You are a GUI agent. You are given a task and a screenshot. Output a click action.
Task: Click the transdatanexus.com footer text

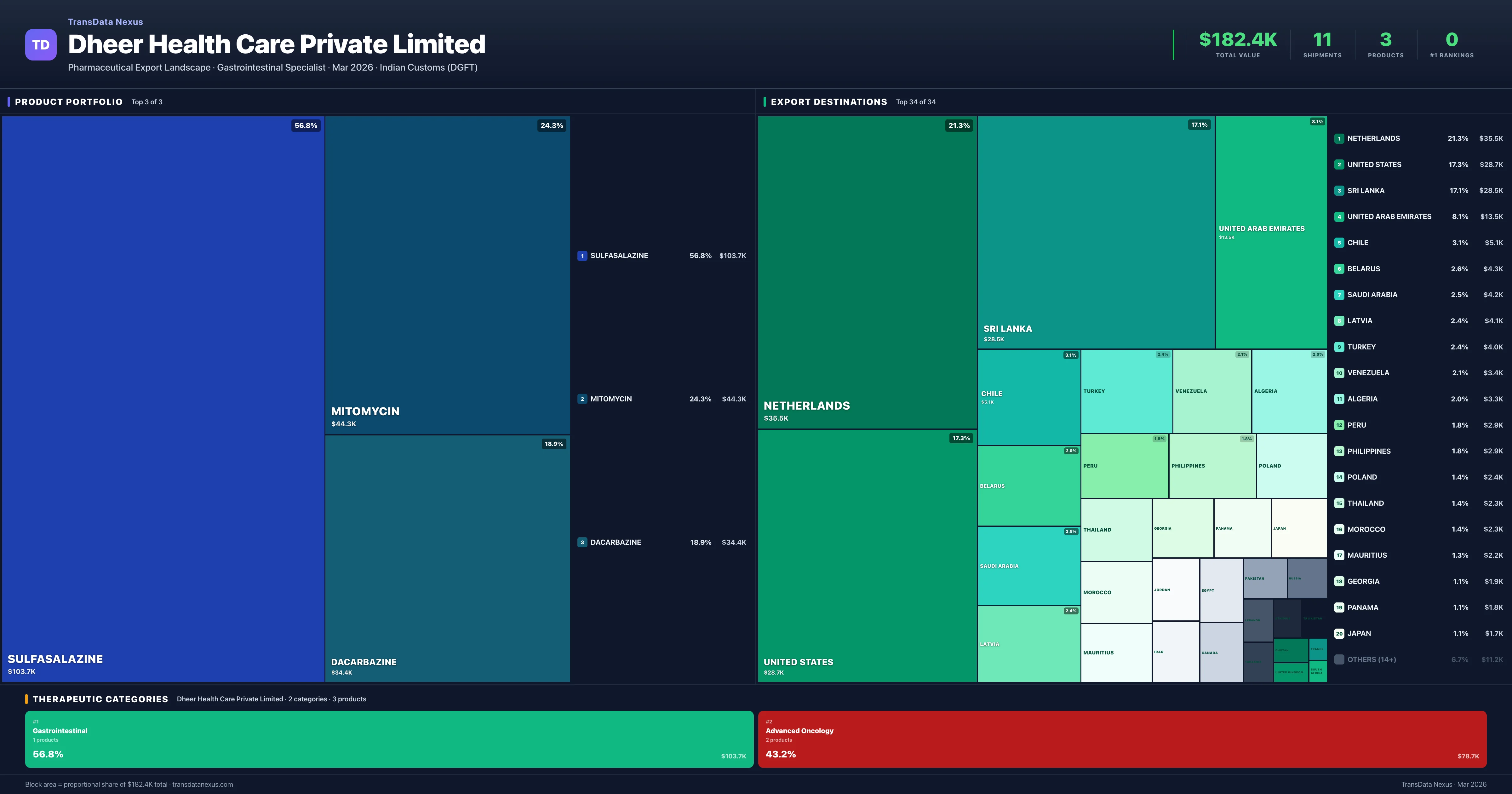coord(203,785)
